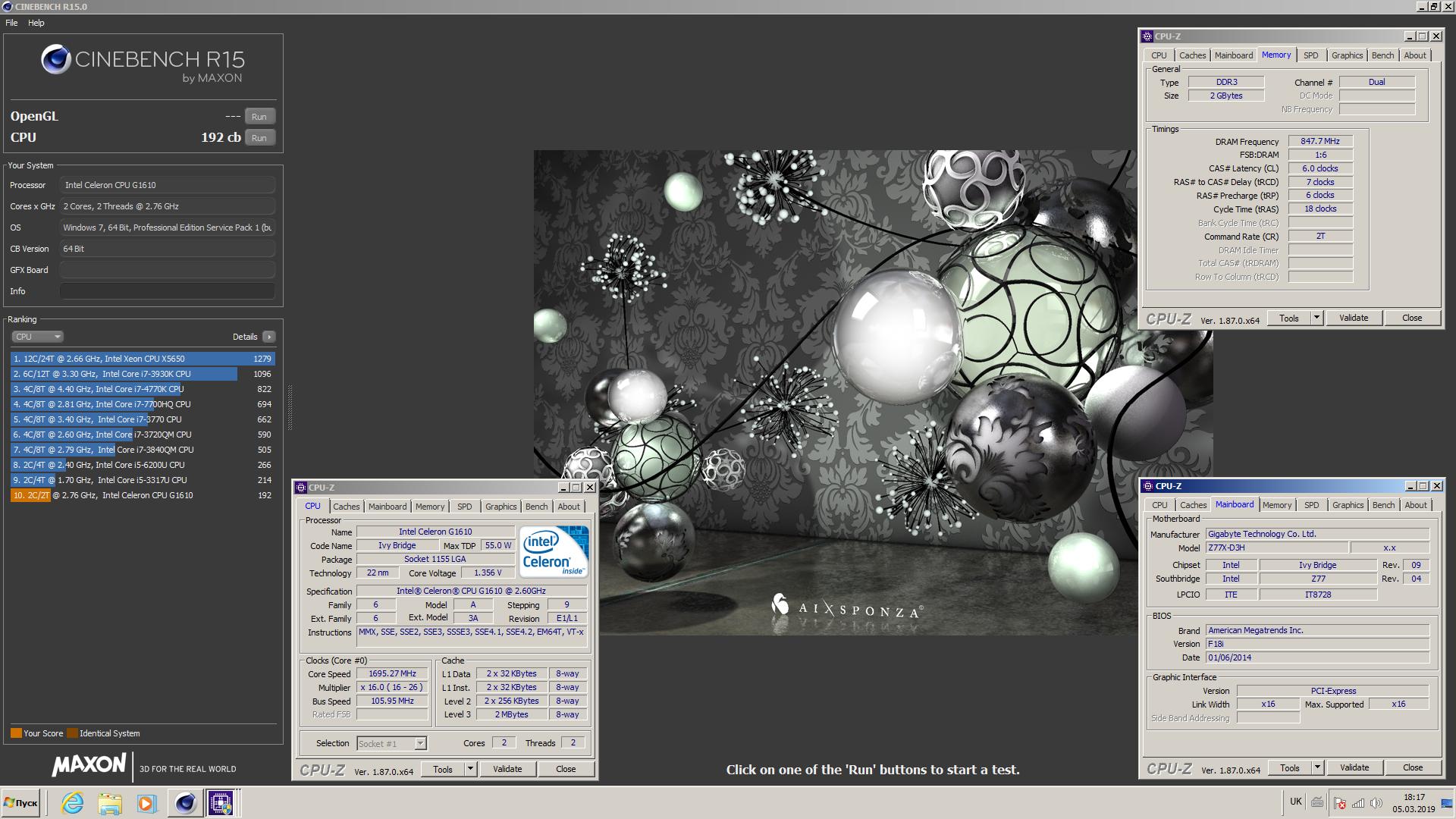Select Core i5-3317U ranking entry
The height and width of the screenshot is (819, 1456).
(x=143, y=480)
